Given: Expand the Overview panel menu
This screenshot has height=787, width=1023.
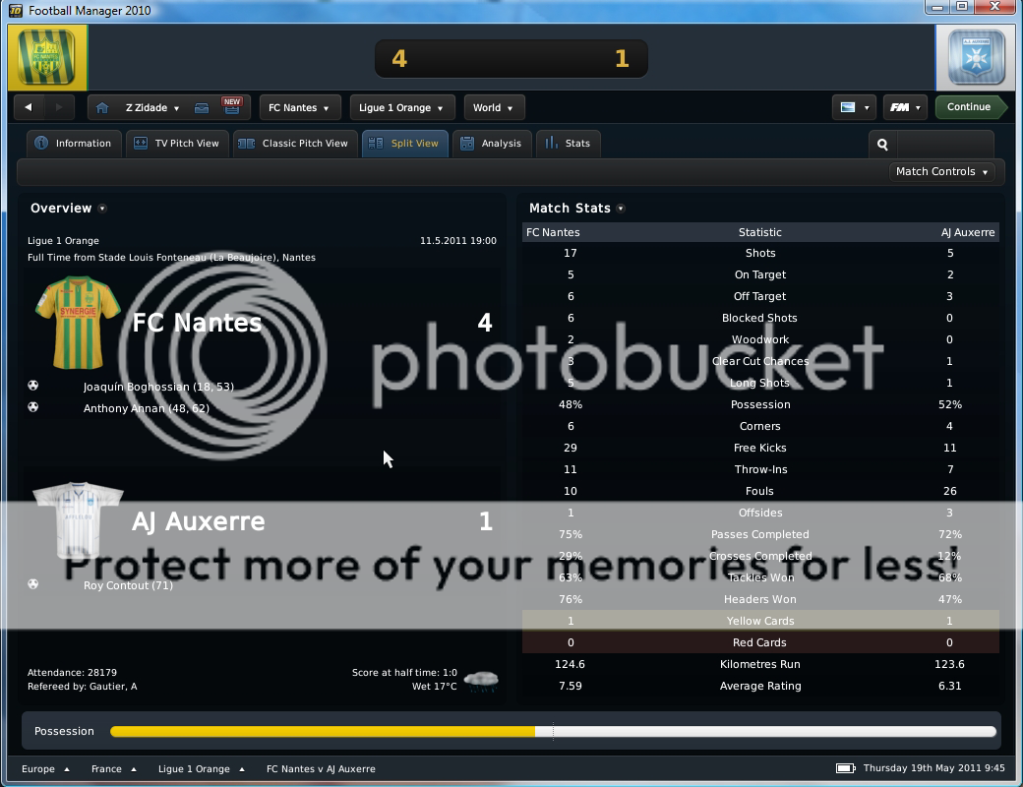Looking at the screenshot, I should click(x=103, y=209).
